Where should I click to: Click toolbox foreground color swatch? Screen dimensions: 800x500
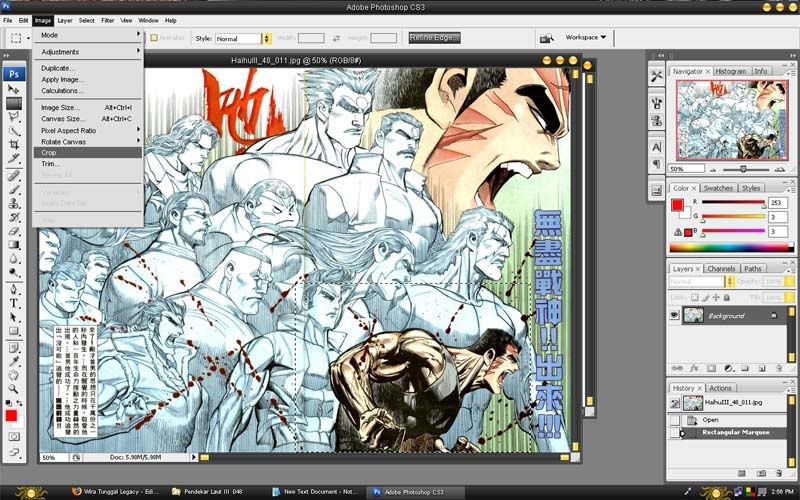click(11, 416)
